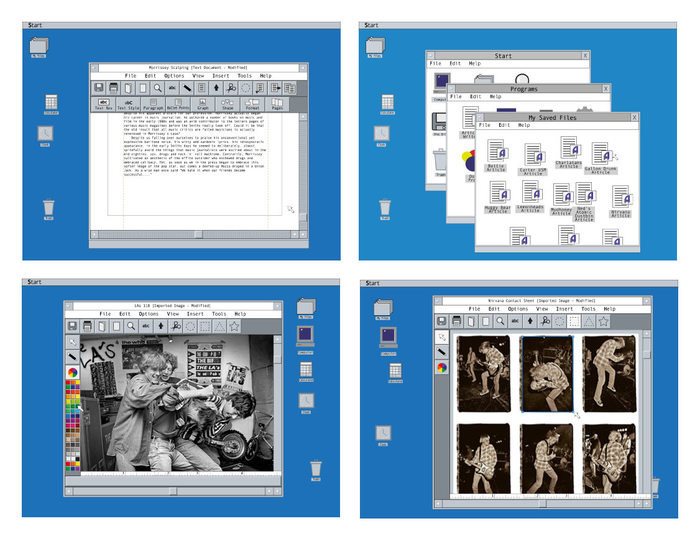The width and height of the screenshot is (700, 544).
Task: Click the Pages button in the Morrissey document window
Action: pyautogui.click(x=277, y=104)
